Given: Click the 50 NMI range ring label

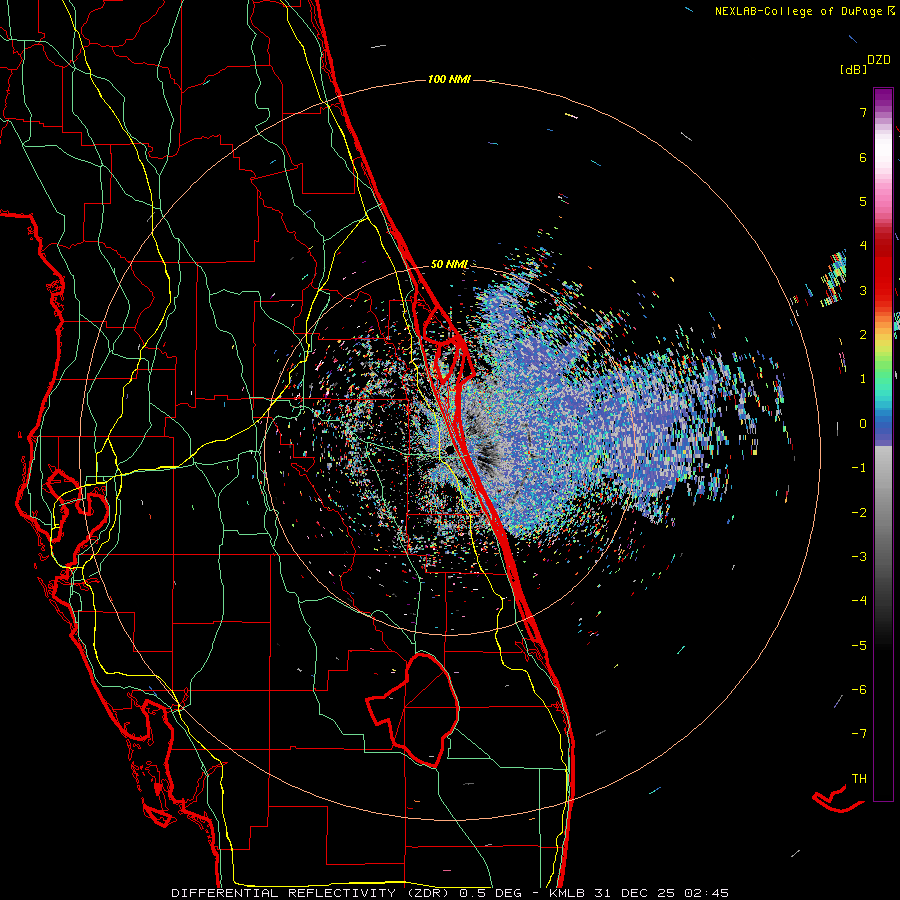Looking at the screenshot, I should 449,265.
